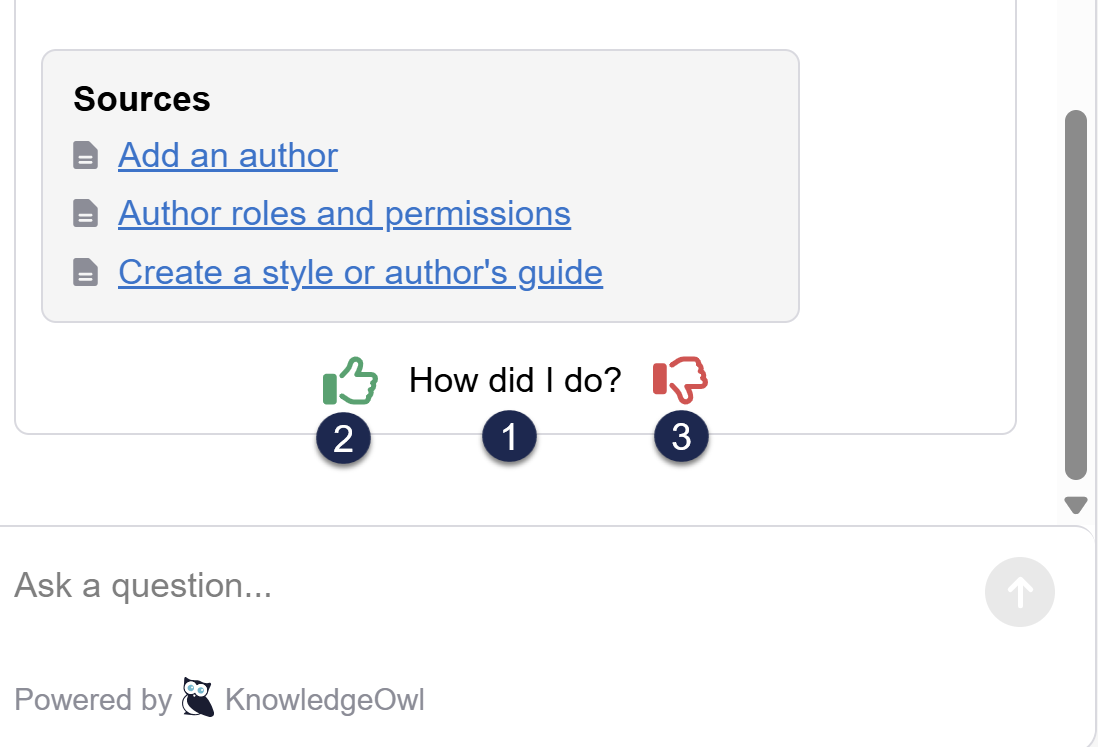Click the numbered marker 3
The height and width of the screenshot is (747, 1098).
682,437
